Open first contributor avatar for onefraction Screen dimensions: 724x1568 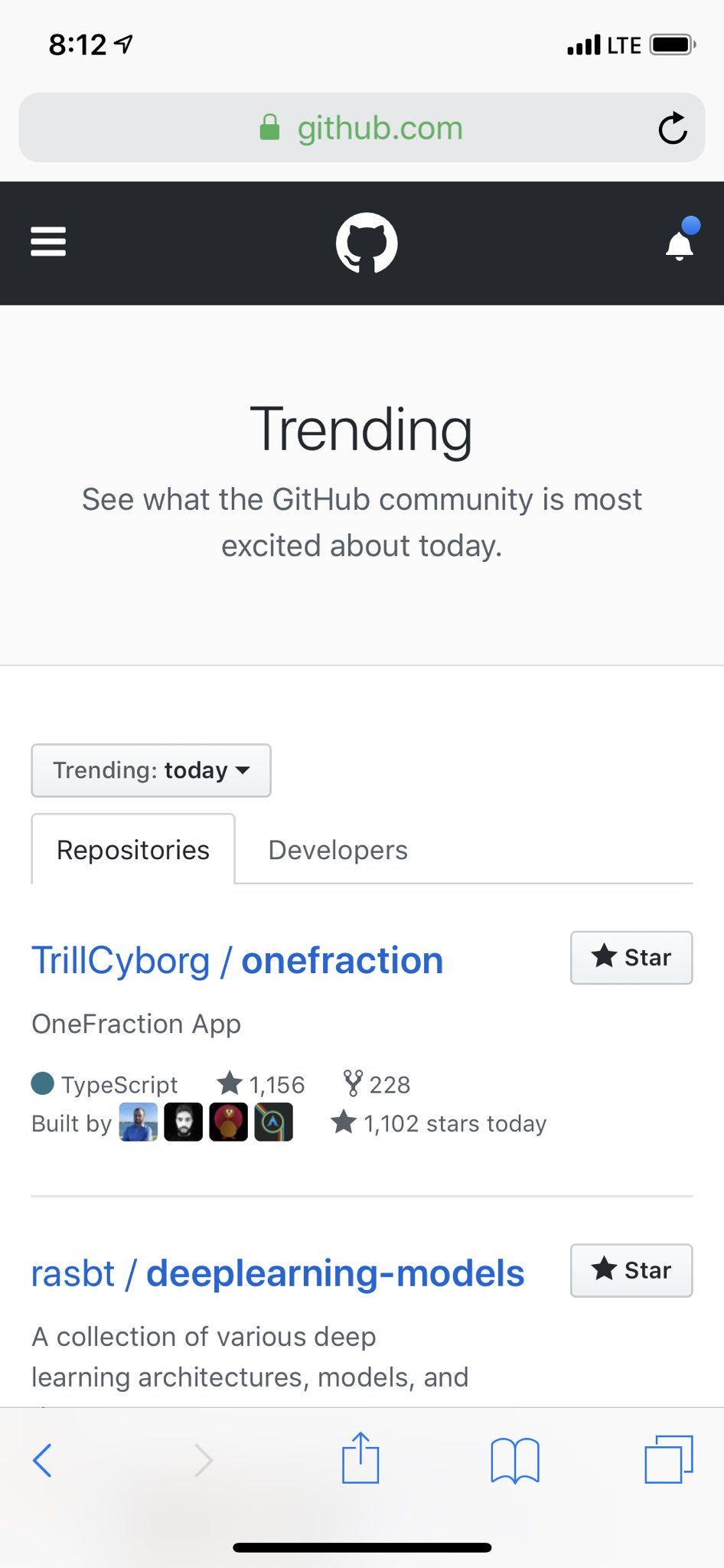(x=139, y=1122)
